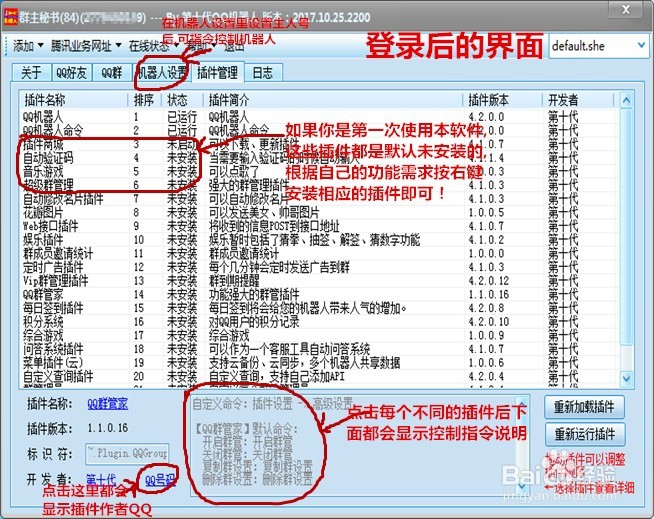The width and height of the screenshot is (654, 519).
Task: Click version 1.1.0.16 cell in list
Action: pos(488,295)
